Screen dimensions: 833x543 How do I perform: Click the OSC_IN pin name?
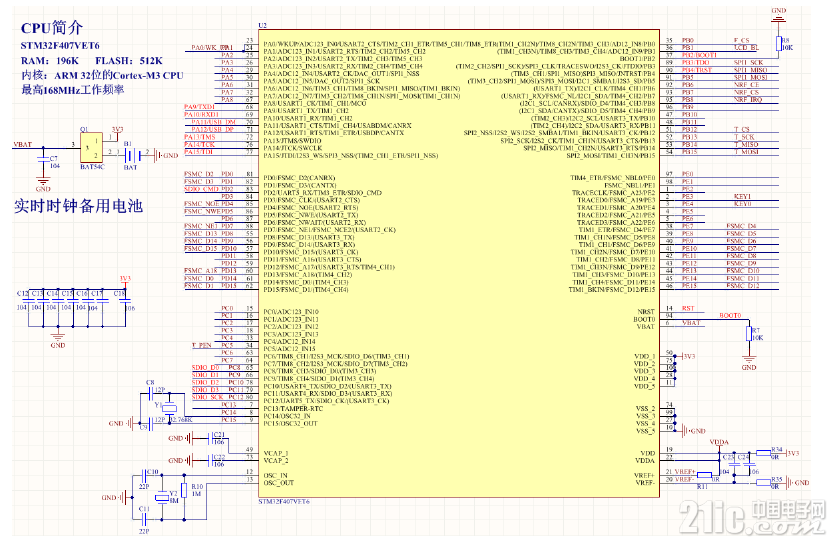coord(275,476)
